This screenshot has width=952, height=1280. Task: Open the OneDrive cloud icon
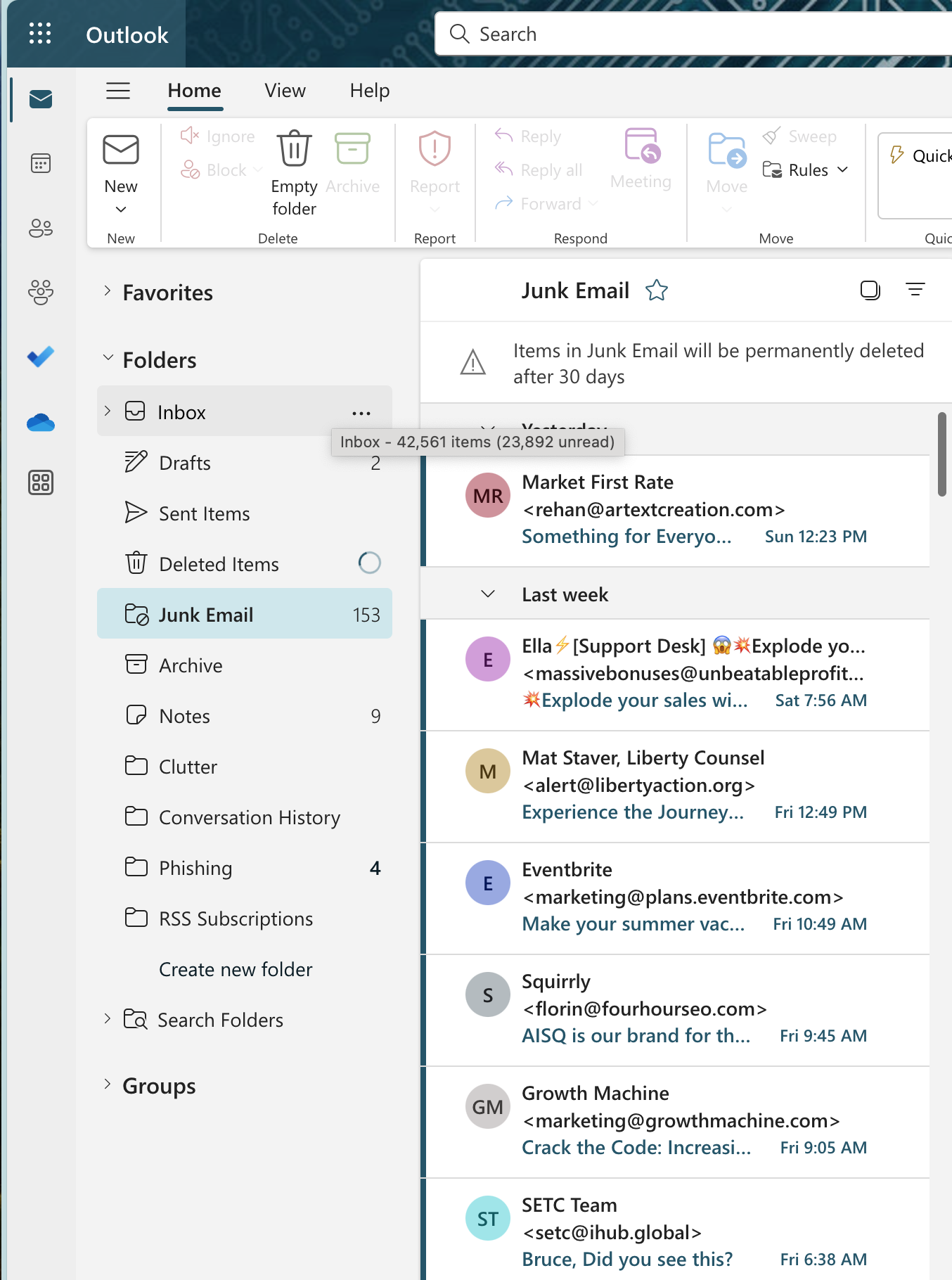(41, 422)
